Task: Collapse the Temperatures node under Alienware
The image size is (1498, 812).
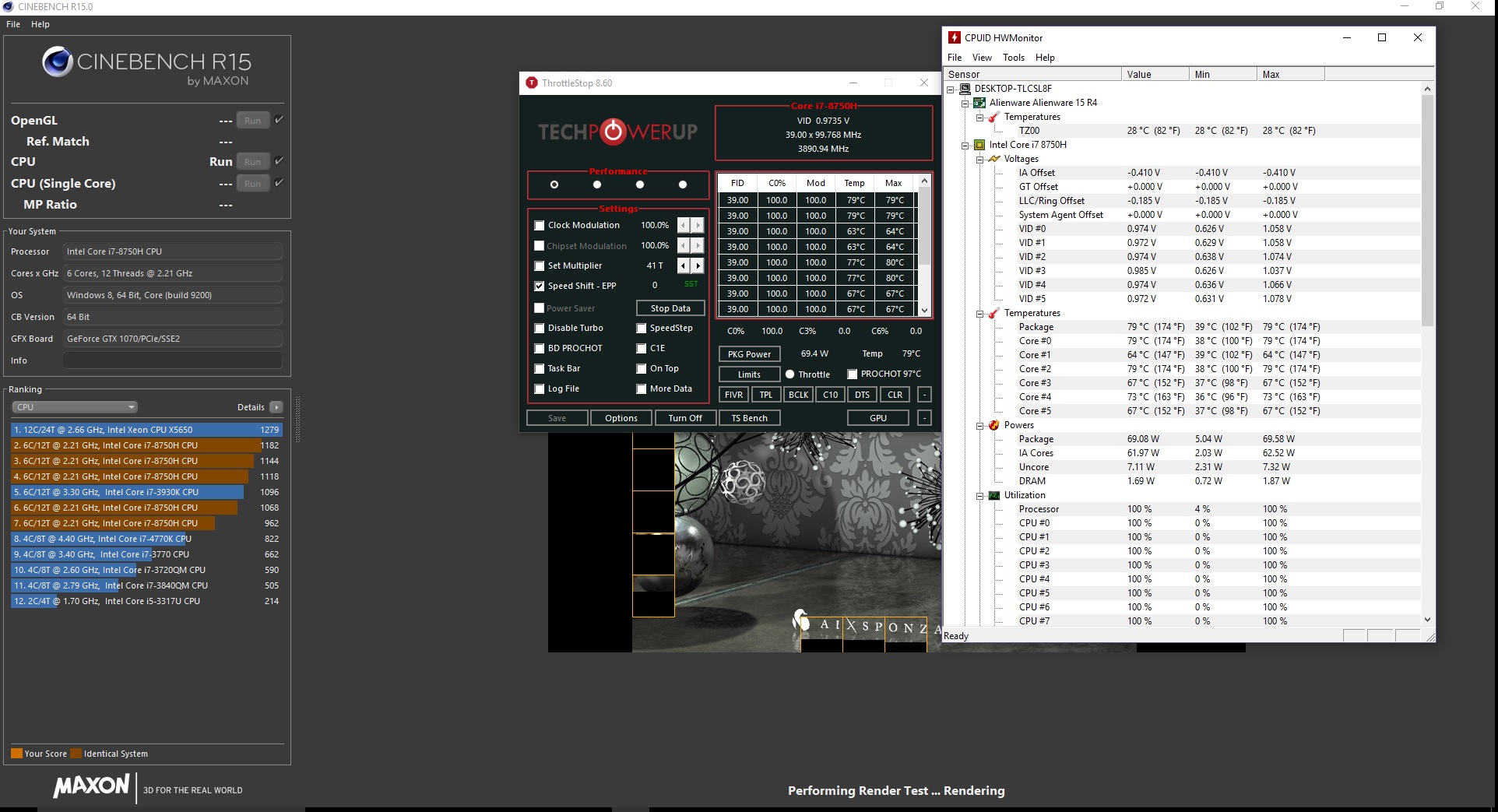Action: tap(980, 117)
